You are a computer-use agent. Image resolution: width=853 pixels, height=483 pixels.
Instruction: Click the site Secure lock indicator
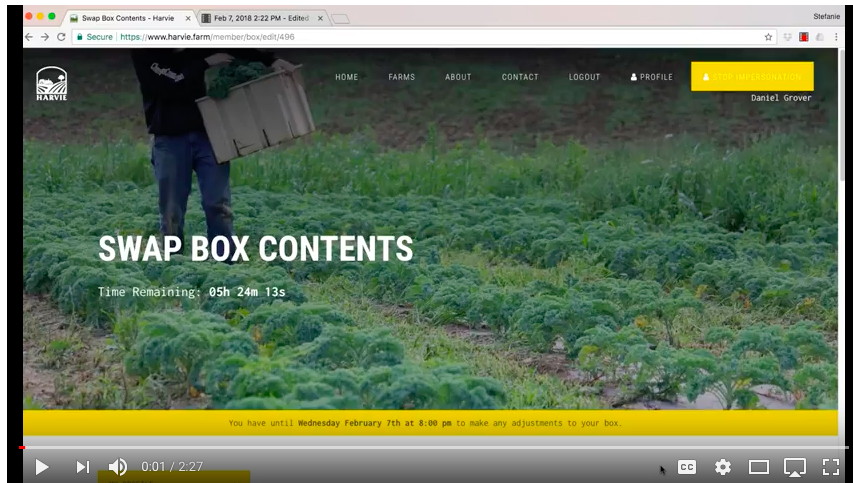point(94,37)
